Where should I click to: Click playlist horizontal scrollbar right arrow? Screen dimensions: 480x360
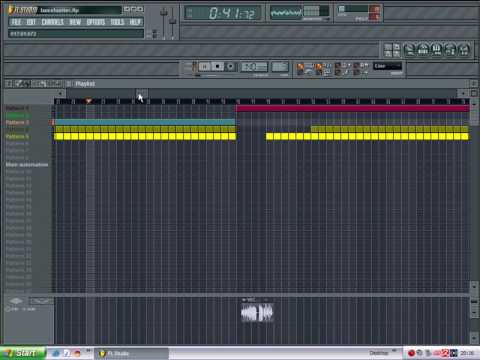click(463, 93)
